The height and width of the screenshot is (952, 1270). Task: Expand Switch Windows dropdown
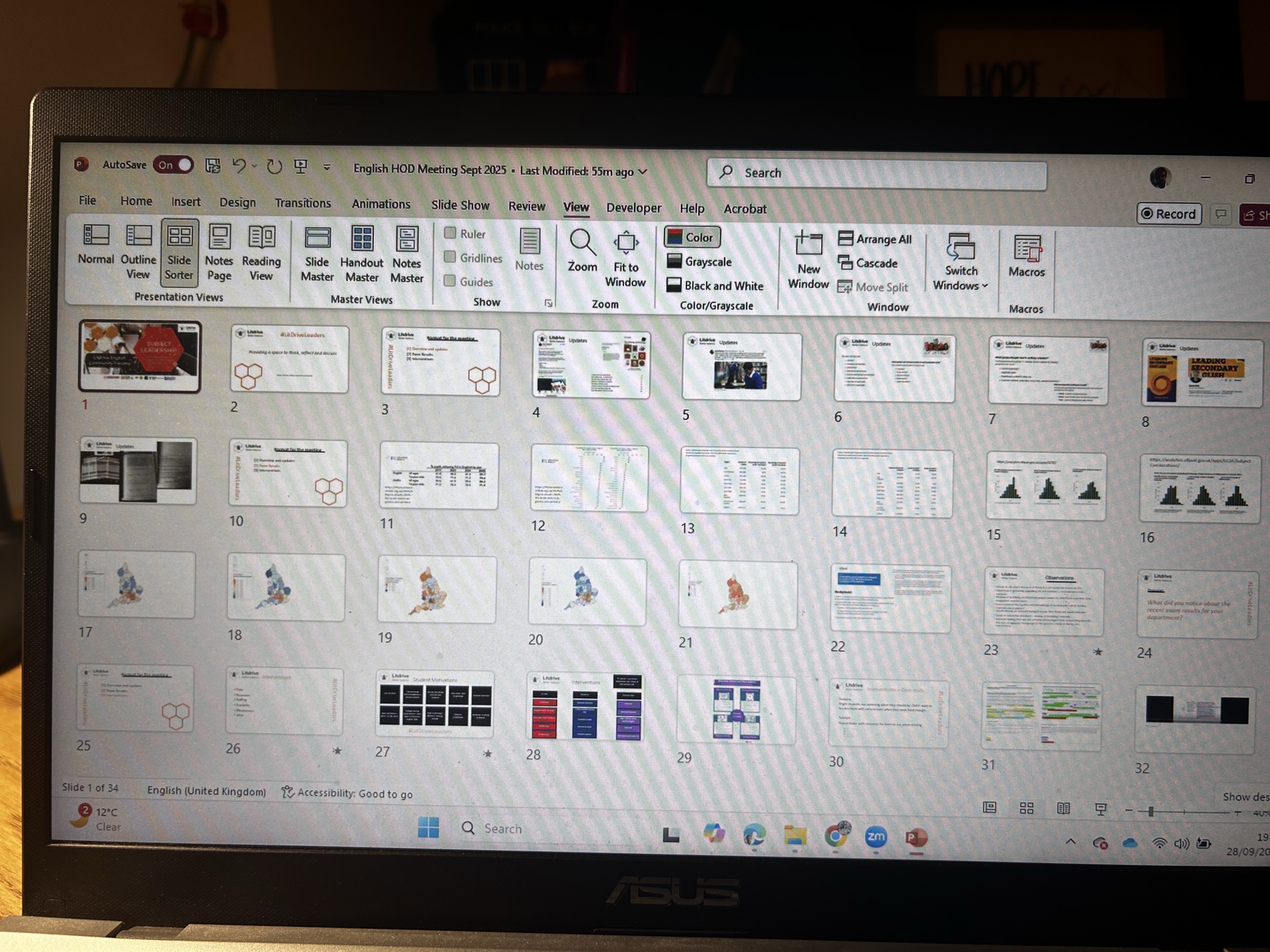tap(960, 261)
